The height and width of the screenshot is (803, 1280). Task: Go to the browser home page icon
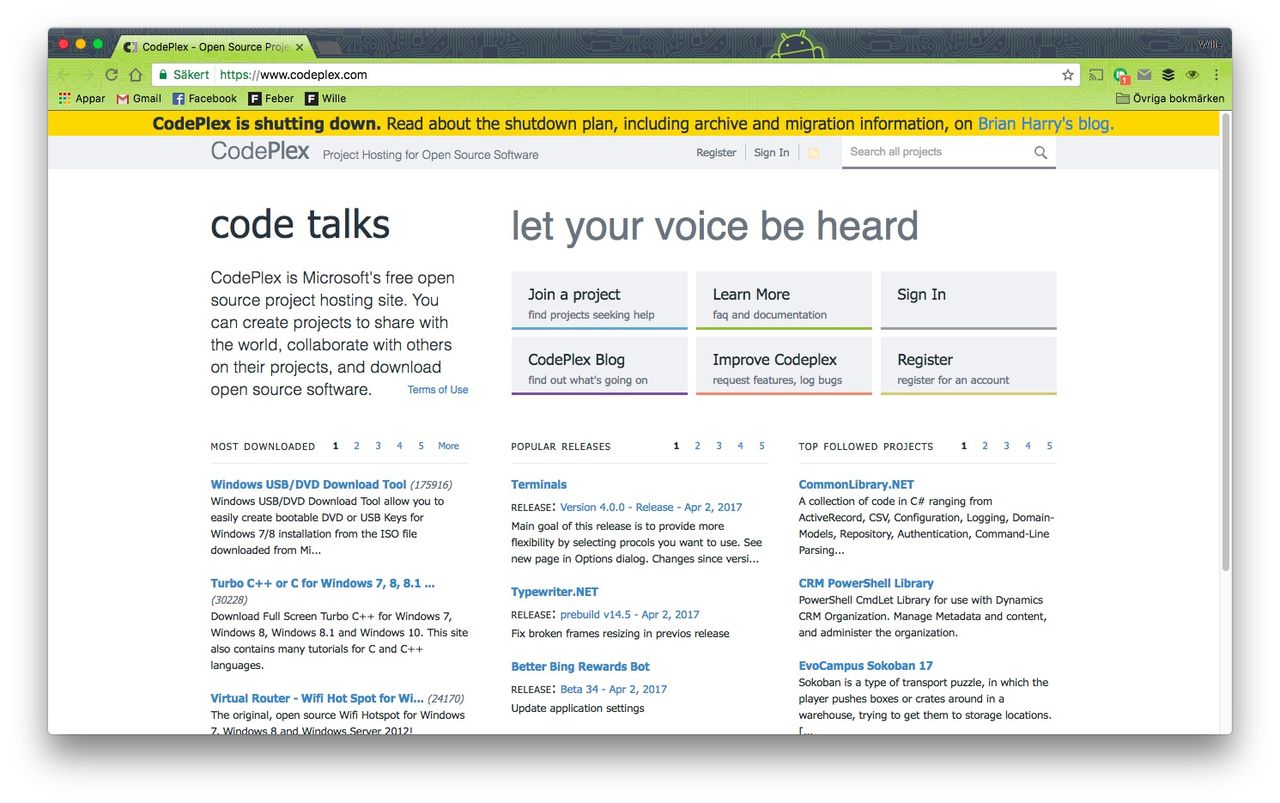click(136, 75)
